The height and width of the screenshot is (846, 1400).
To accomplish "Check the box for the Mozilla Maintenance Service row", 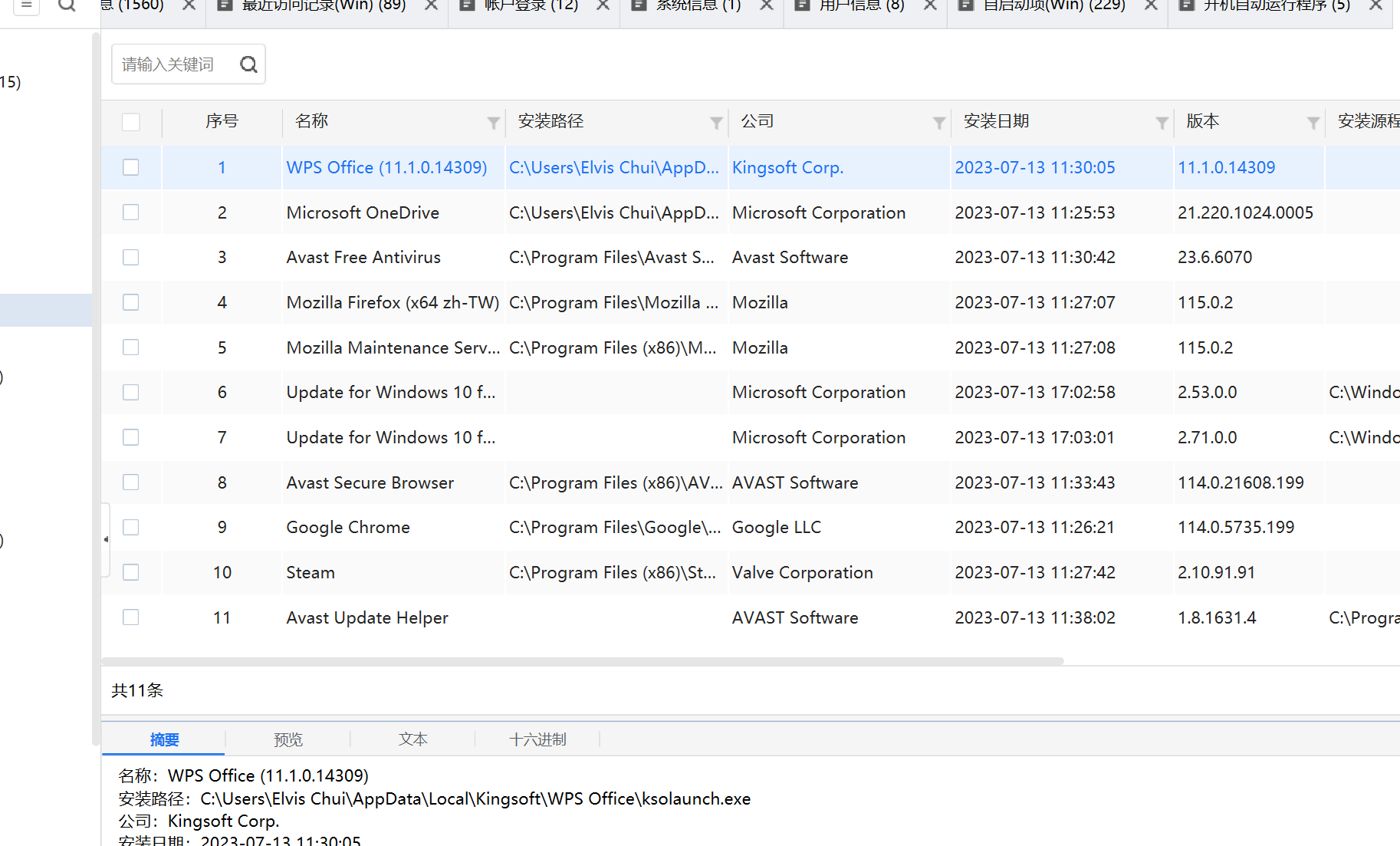I will (x=131, y=347).
